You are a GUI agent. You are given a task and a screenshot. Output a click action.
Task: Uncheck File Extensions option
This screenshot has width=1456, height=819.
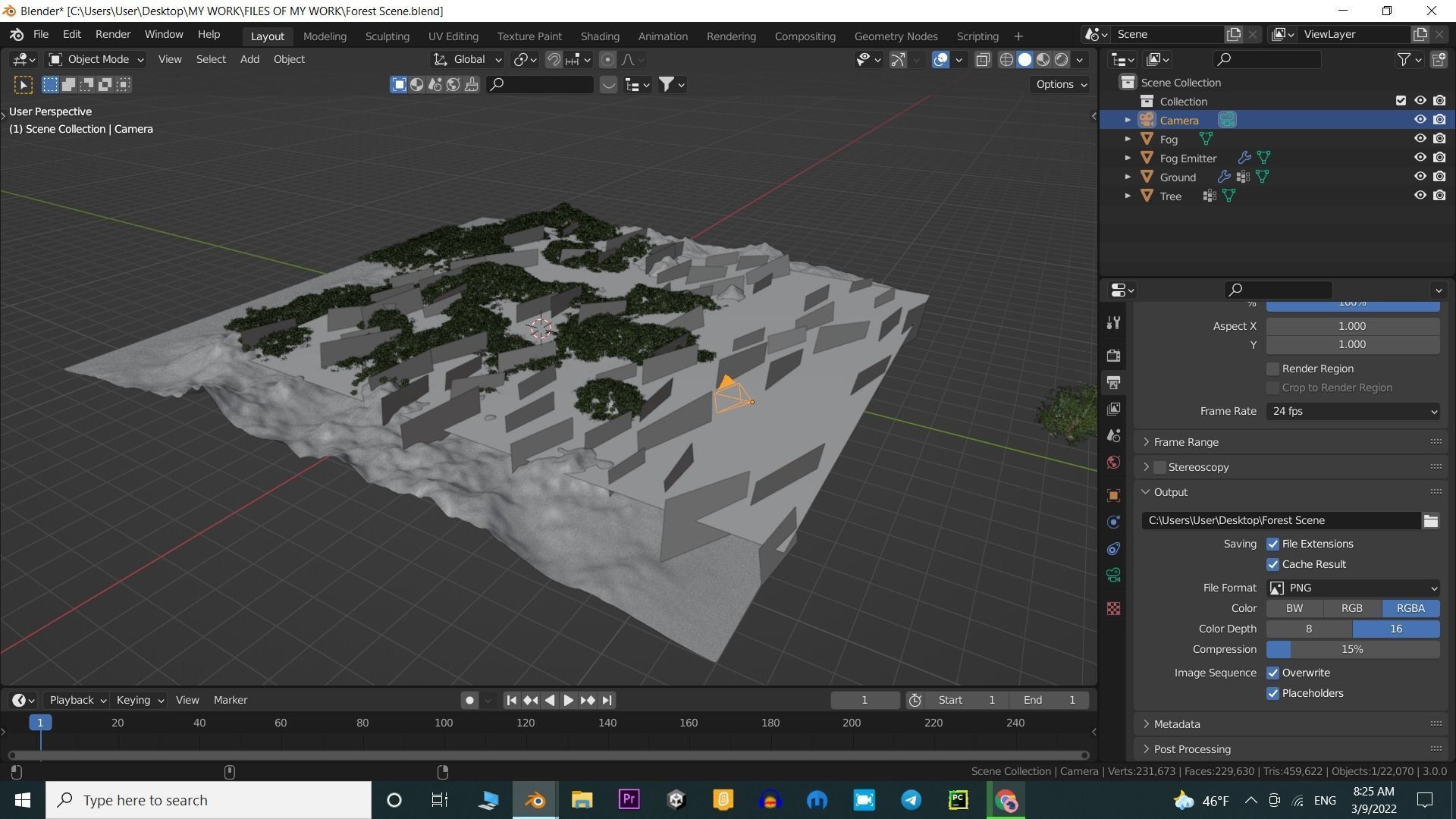coord(1272,544)
